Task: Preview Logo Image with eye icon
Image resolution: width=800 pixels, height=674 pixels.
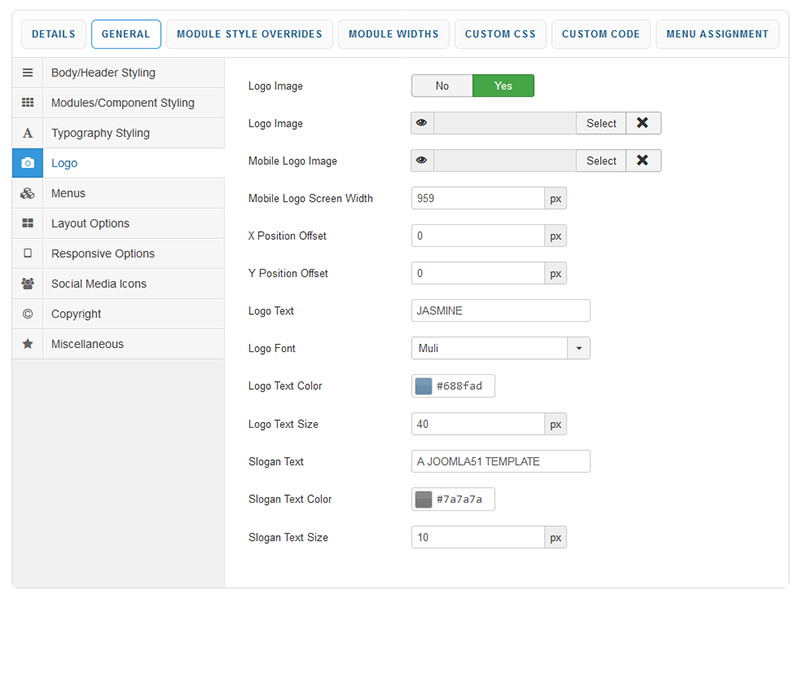Action: pyautogui.click(x=422, y=123)
